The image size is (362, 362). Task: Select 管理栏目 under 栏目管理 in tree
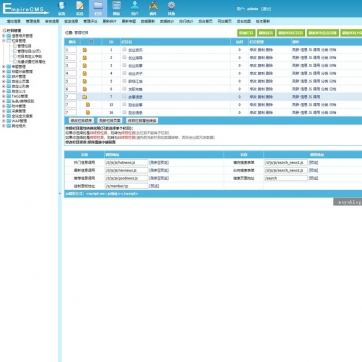(25, 46)
